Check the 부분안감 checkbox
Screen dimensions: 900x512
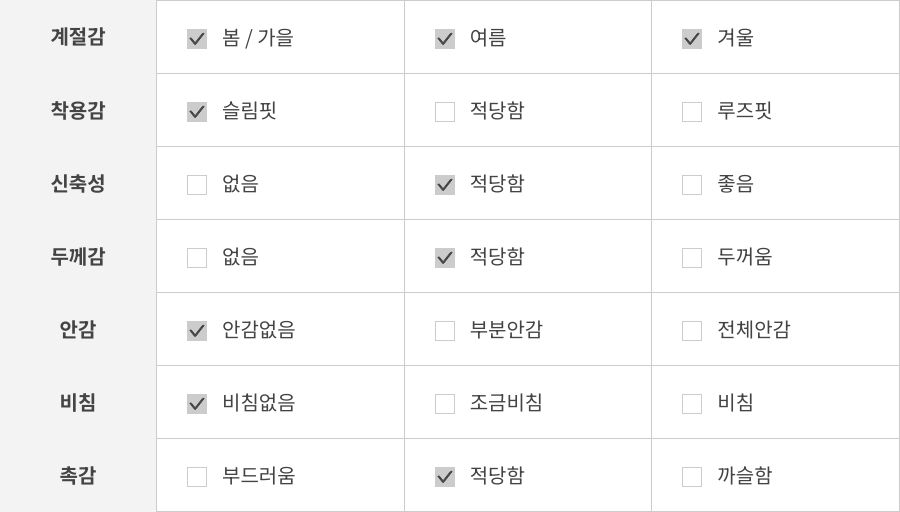(445, 331)
